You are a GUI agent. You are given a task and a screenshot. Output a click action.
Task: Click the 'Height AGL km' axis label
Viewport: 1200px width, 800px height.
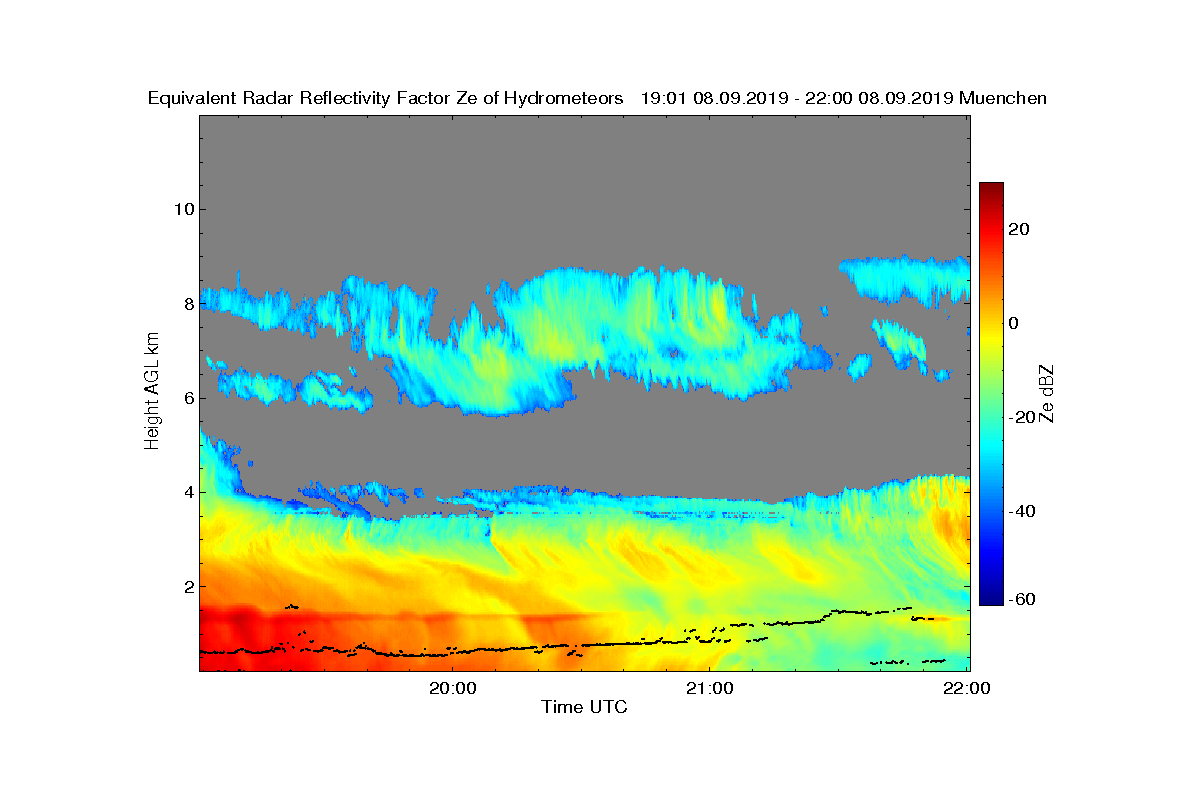pos(152,393)
